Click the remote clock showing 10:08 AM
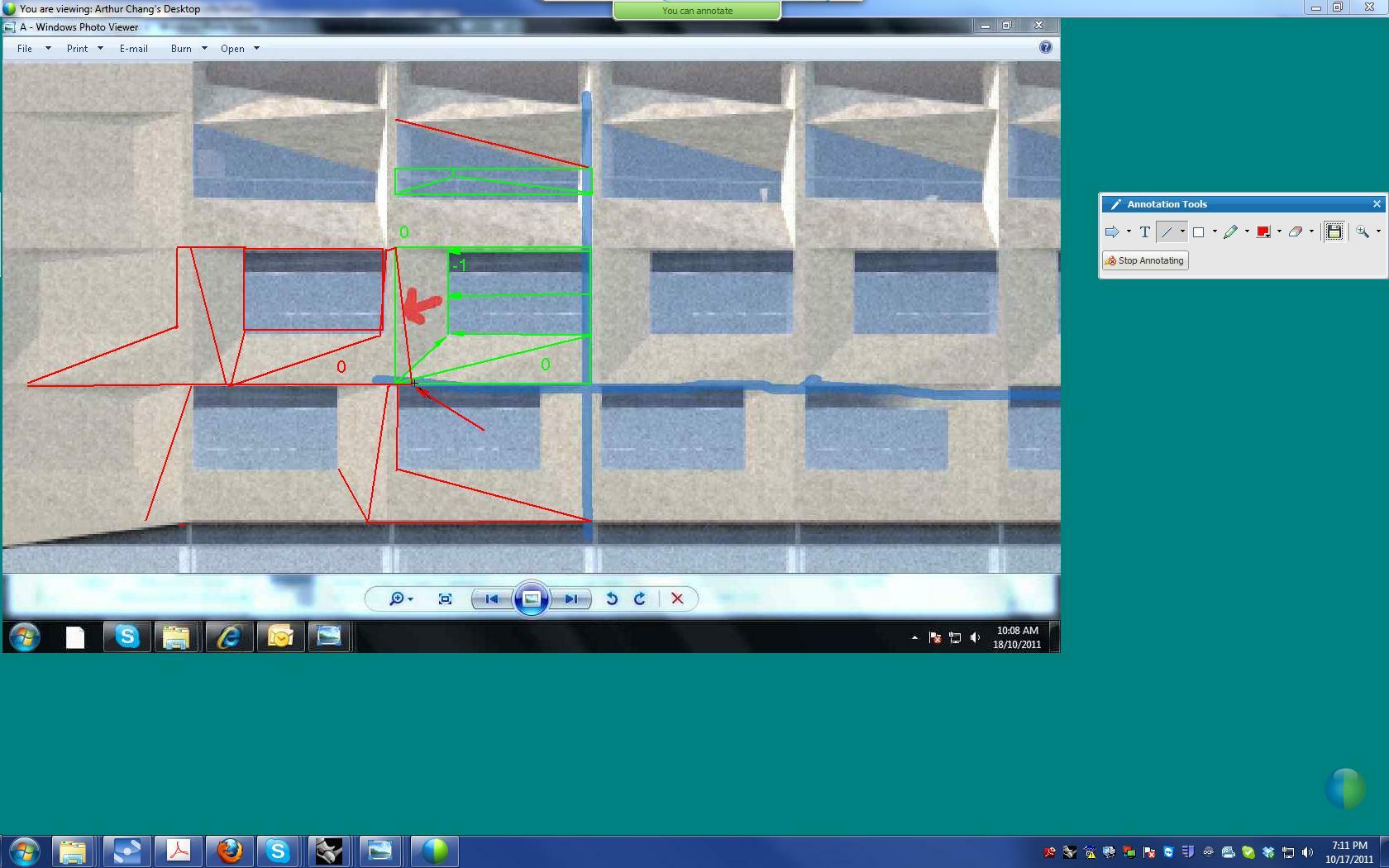The height and width of the screenshot is (868, 1389). [x=1017, y=637]
